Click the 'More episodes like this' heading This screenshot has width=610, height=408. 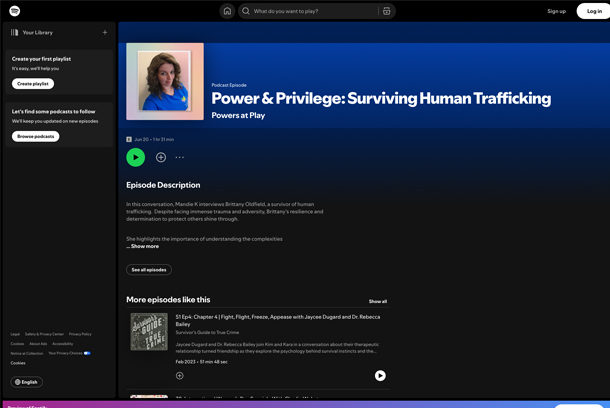(x=168, y=299)
